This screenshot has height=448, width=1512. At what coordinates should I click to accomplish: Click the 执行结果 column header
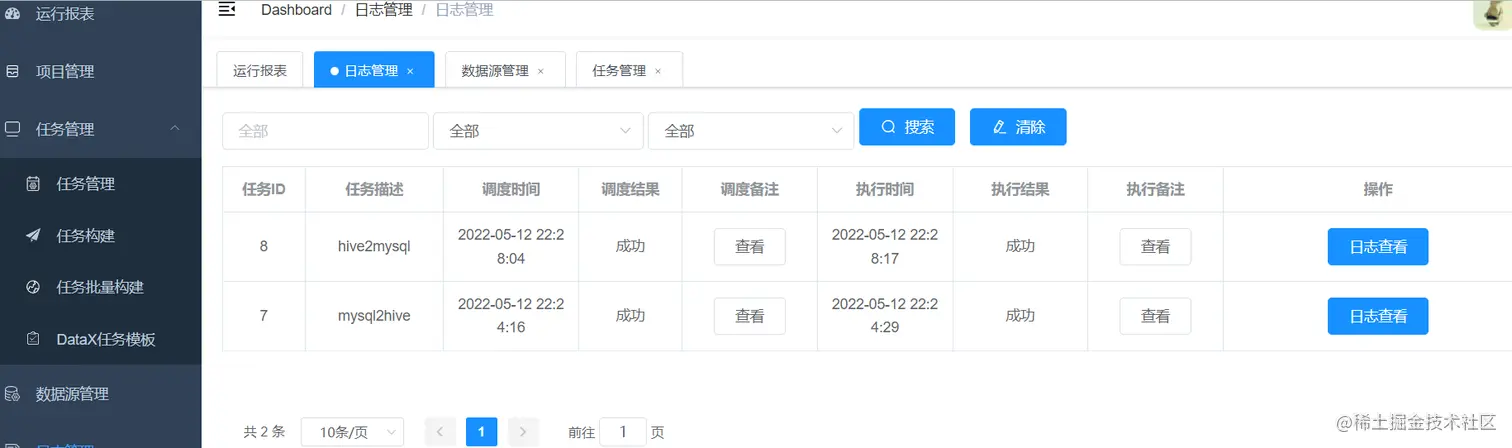point(1020,189)
